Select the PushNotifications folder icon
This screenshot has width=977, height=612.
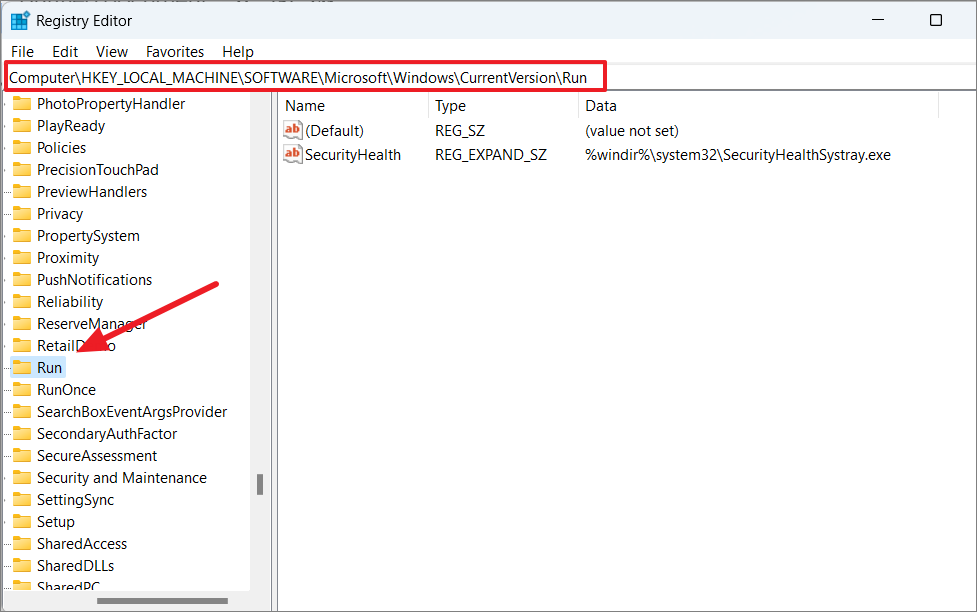(22, 280)
